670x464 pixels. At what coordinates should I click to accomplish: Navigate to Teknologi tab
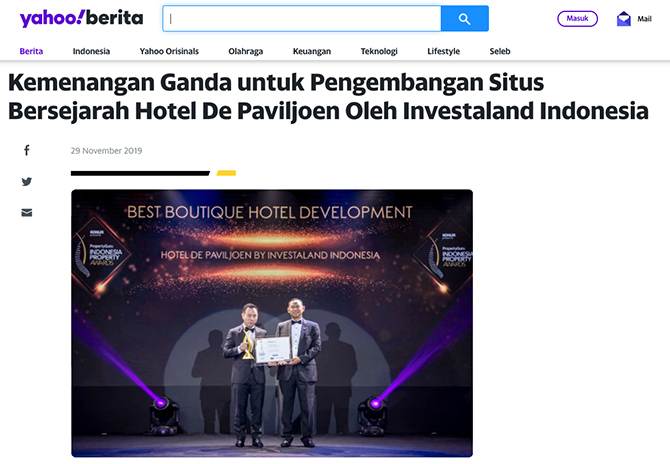pos(379,51)
